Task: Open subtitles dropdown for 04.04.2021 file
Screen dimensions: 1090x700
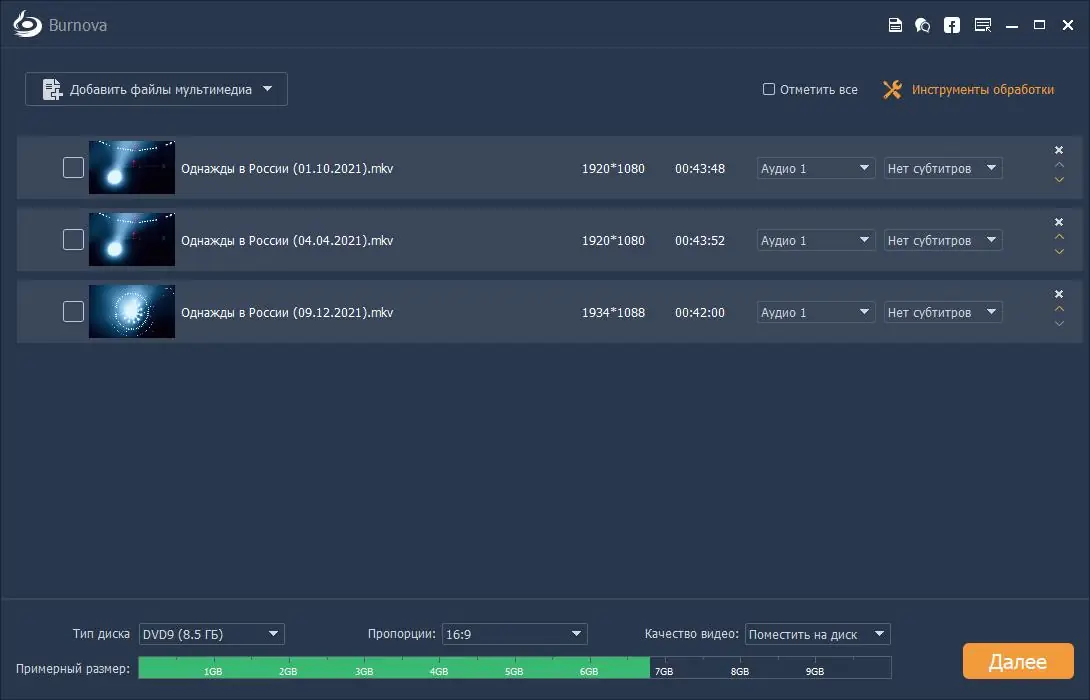Action: [943, 241]
